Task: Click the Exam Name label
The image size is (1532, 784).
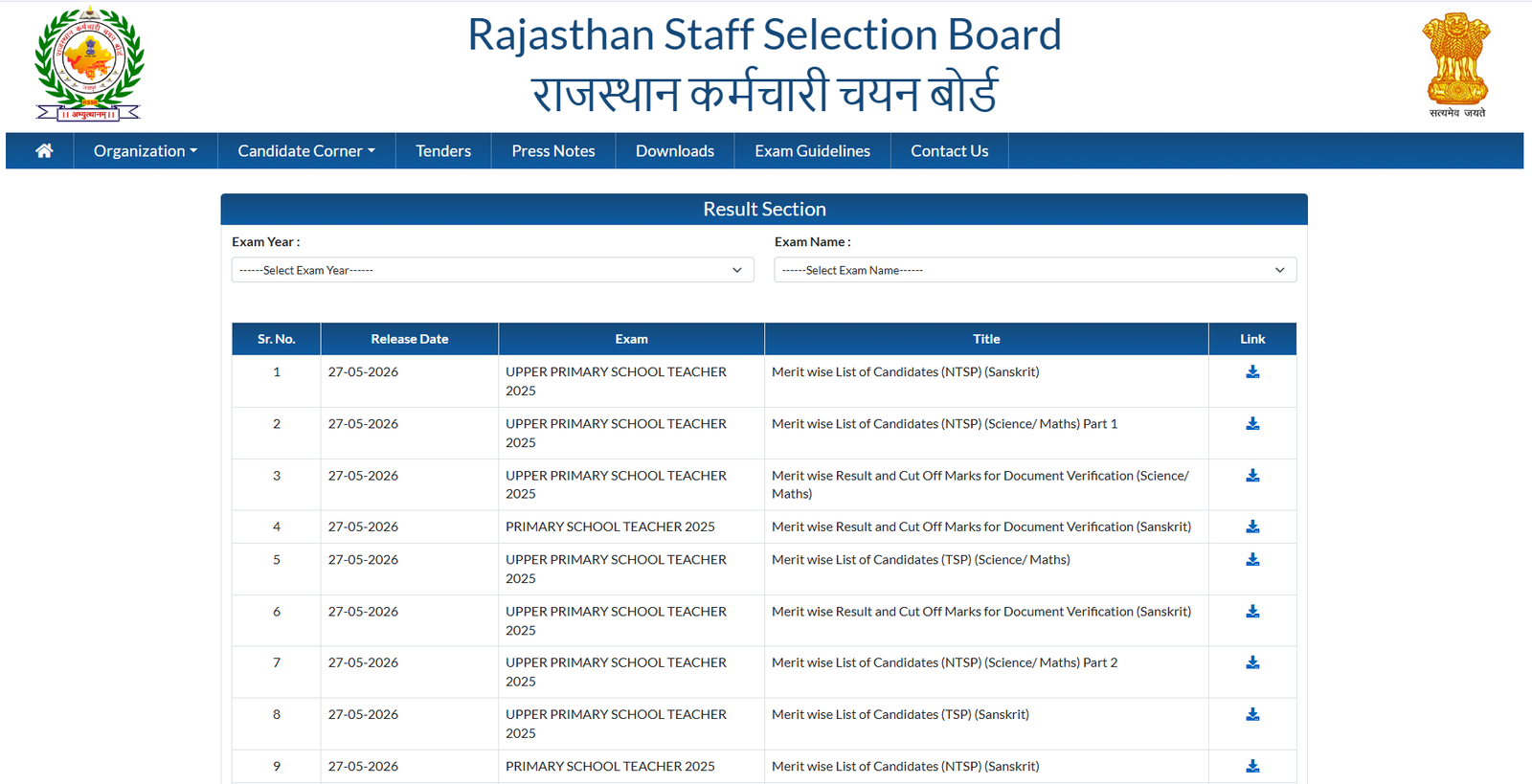Action: (x=812, y=242)
